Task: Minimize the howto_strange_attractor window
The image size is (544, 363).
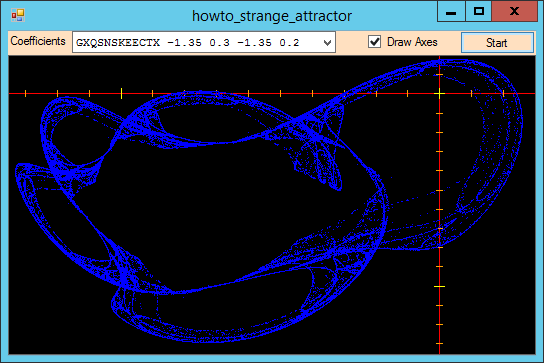Action: click(451, 11)
